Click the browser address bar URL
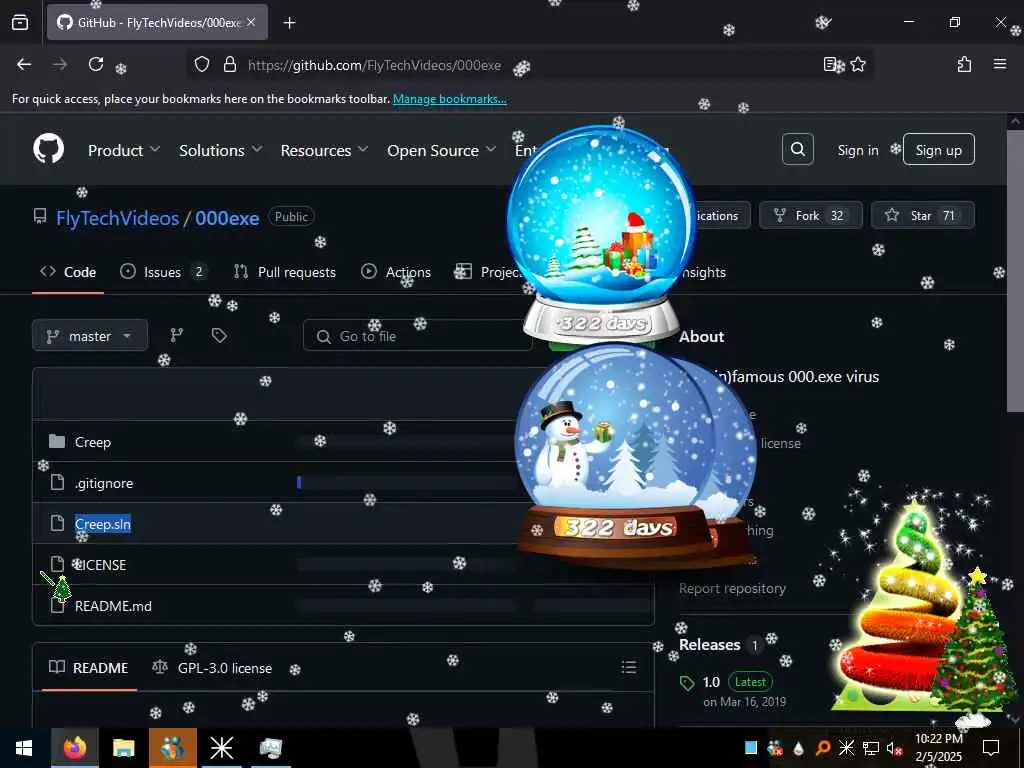Viewport: 1024px width, 768px height. click(x=374, y=65)
